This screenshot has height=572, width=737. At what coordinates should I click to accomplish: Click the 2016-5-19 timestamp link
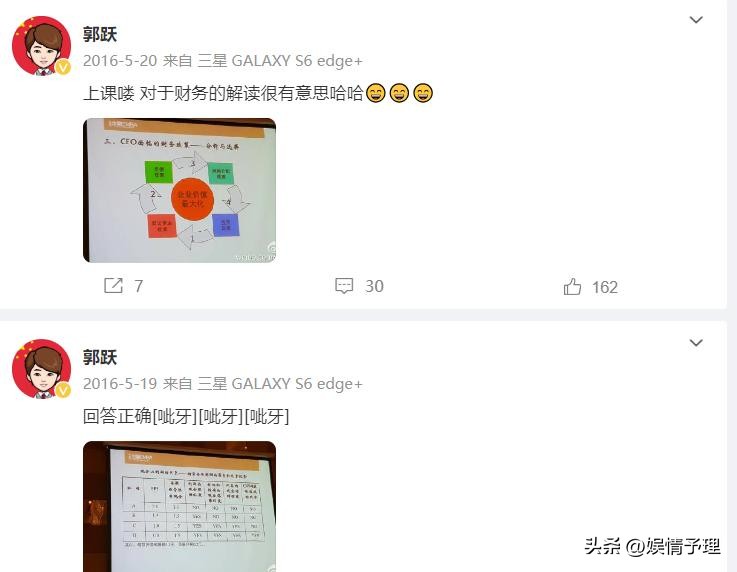tap(120, 384)
